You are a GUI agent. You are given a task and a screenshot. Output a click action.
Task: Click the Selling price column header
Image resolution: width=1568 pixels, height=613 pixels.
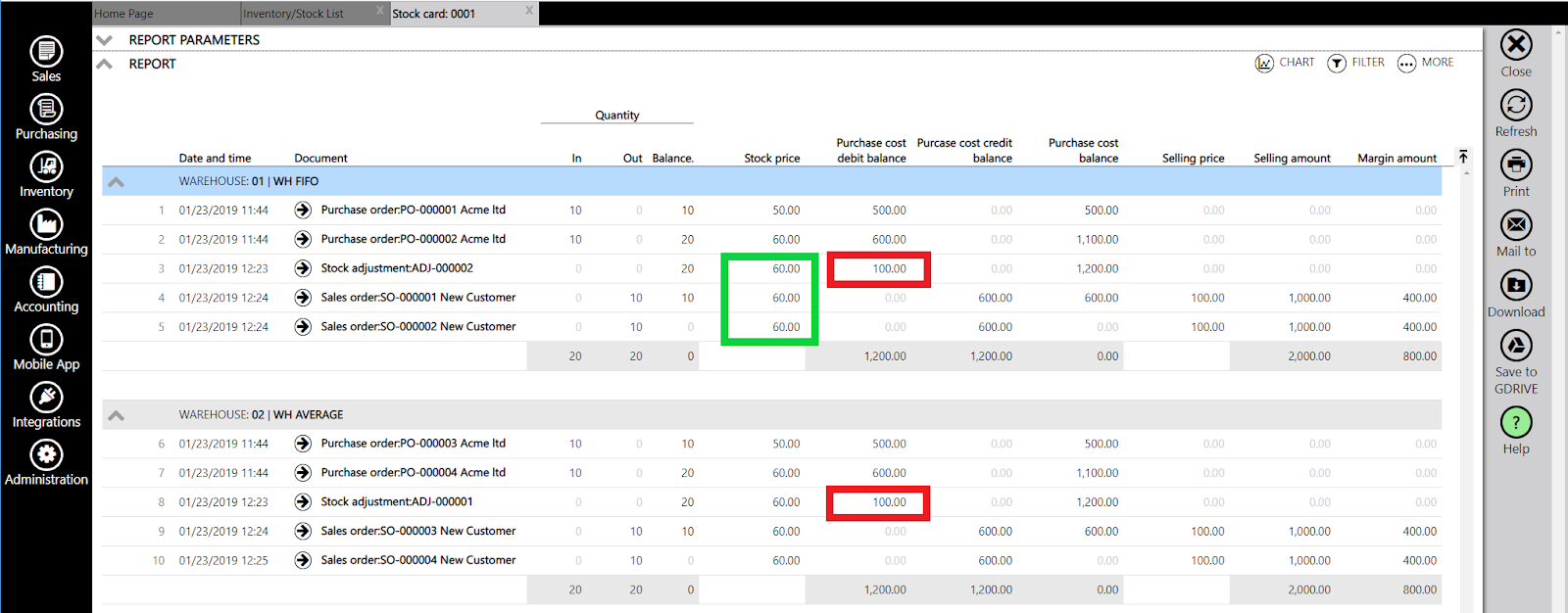click(1194, 159)
